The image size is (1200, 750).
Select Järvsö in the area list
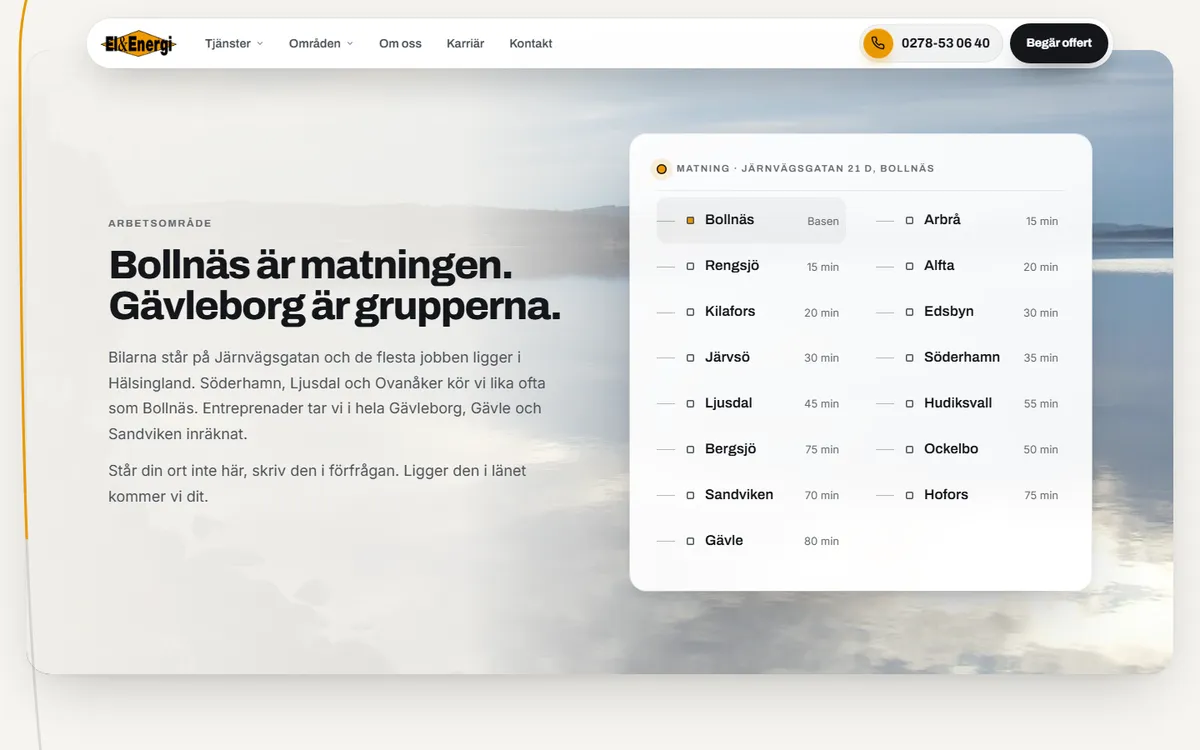pyautogui.click(x=751, y=357)
